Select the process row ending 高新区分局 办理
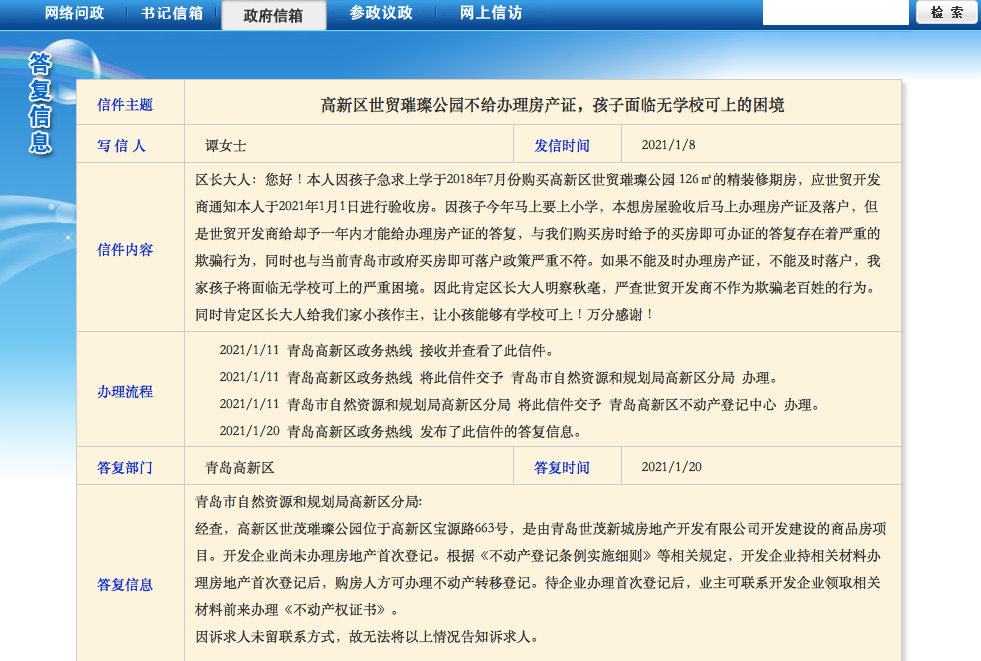The height and width of the screenshot is (661, 981). coord(499,378)
